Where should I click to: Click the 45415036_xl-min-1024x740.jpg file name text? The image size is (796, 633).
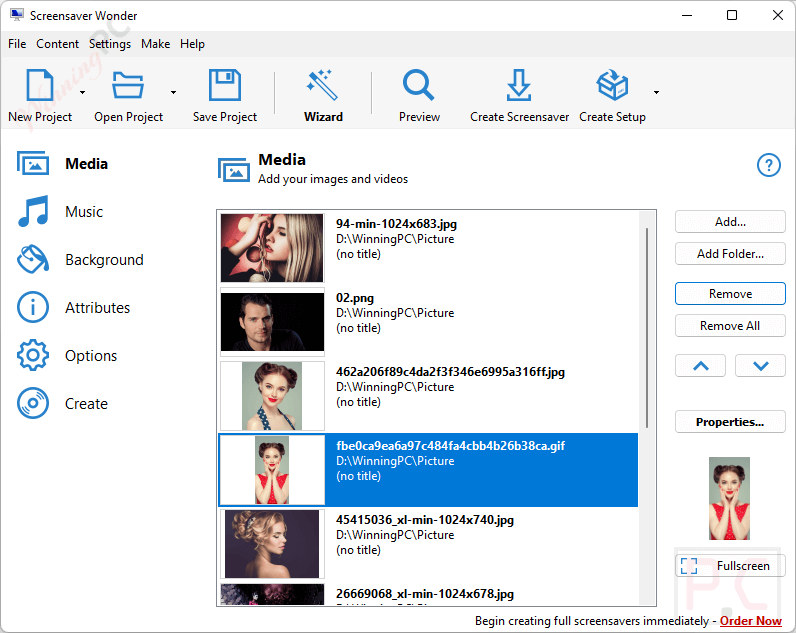425,520
